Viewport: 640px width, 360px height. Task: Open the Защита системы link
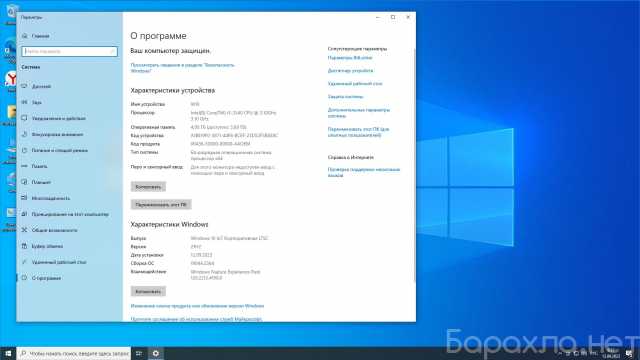(345, 97)
